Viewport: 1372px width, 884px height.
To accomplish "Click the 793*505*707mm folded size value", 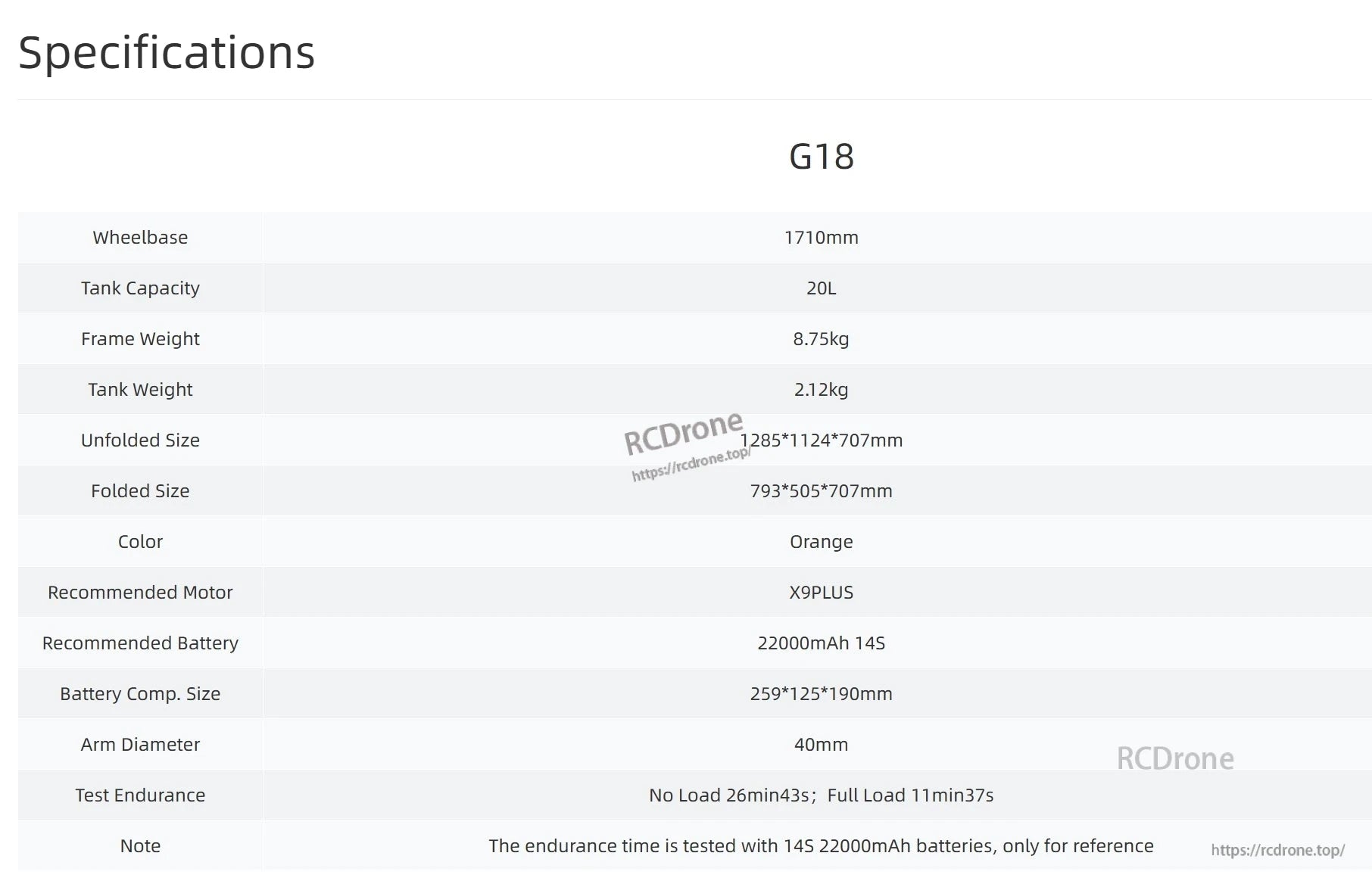I will [x=822, y=491].
